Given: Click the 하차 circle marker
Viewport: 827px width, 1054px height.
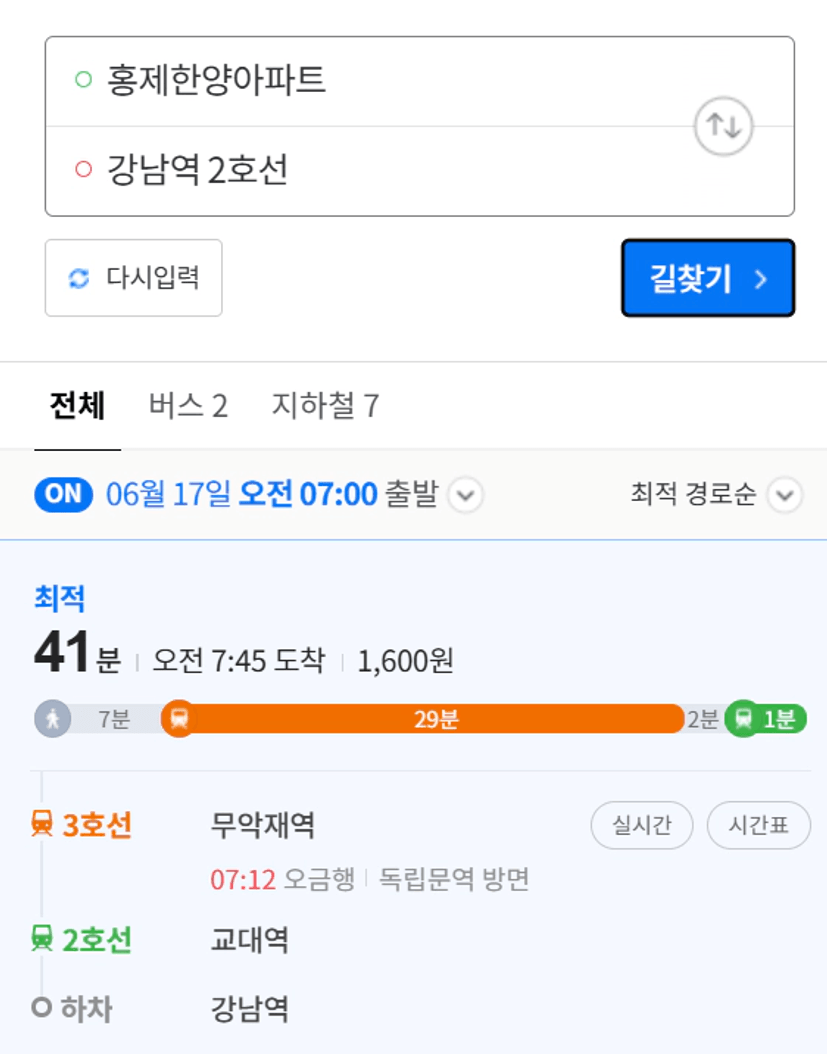Looking at the screenshot, I should (42, 1008).
